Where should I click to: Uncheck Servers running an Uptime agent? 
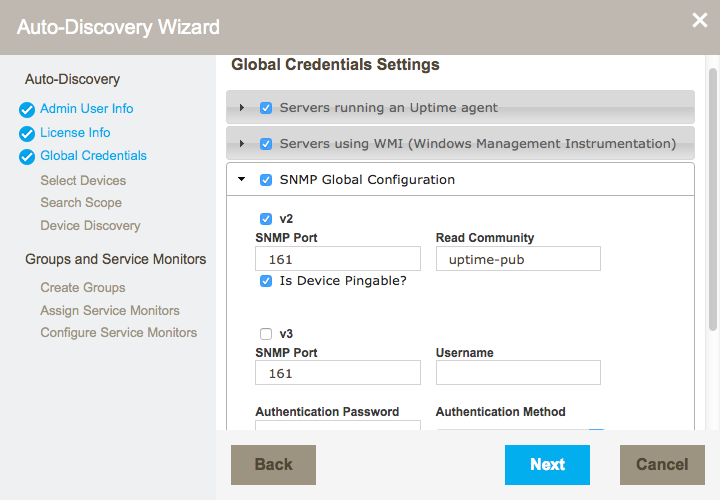tap(266, 108)
